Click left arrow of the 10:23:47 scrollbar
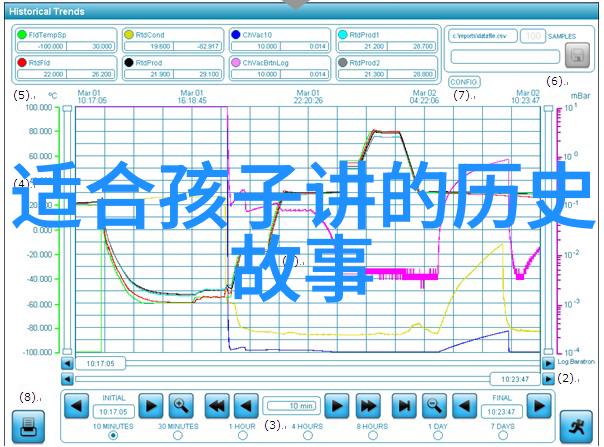Screen dimensions: 604x447 point(67,379)
